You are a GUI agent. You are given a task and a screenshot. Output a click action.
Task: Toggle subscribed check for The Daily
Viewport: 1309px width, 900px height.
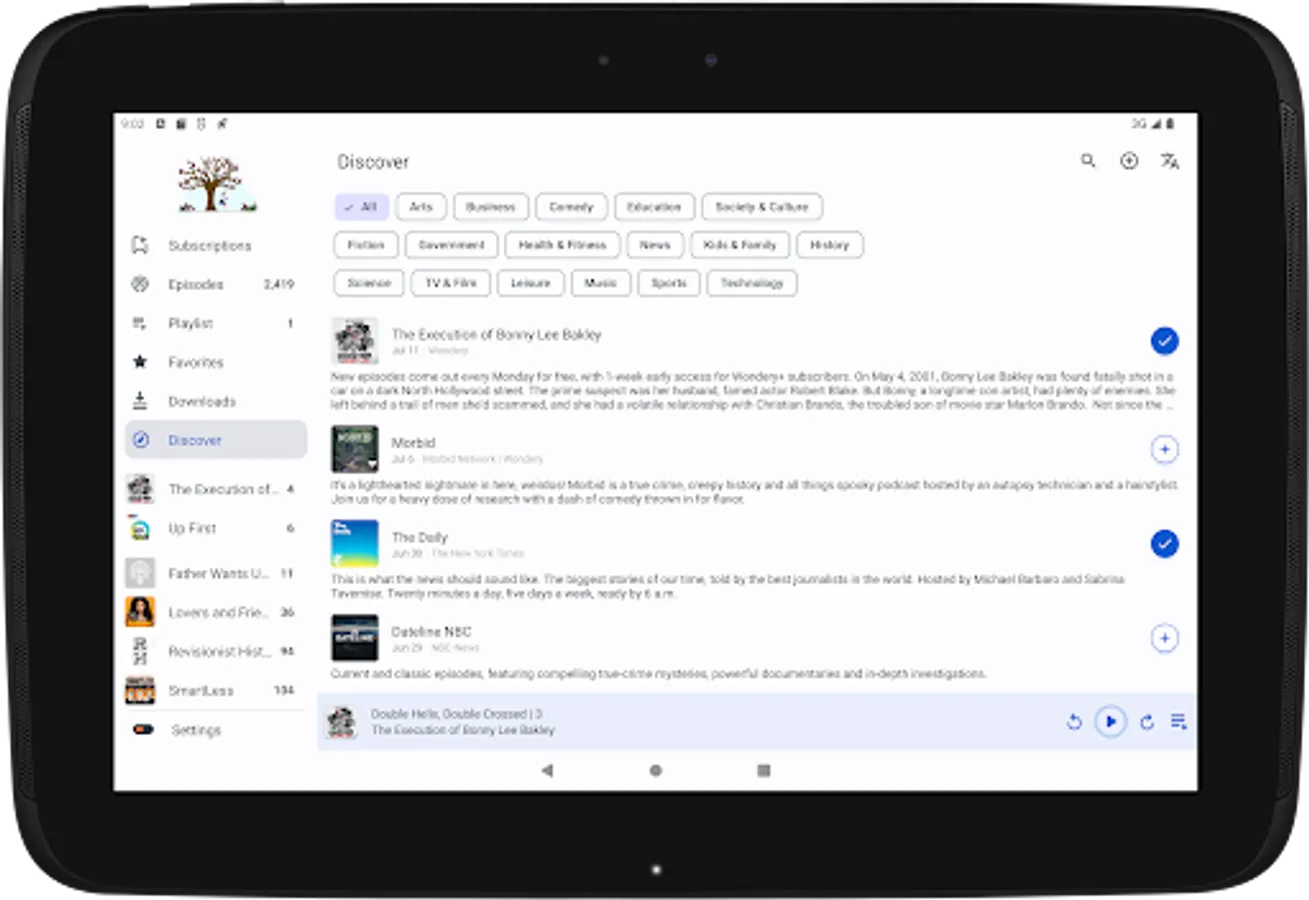(x=1164, y=544)
